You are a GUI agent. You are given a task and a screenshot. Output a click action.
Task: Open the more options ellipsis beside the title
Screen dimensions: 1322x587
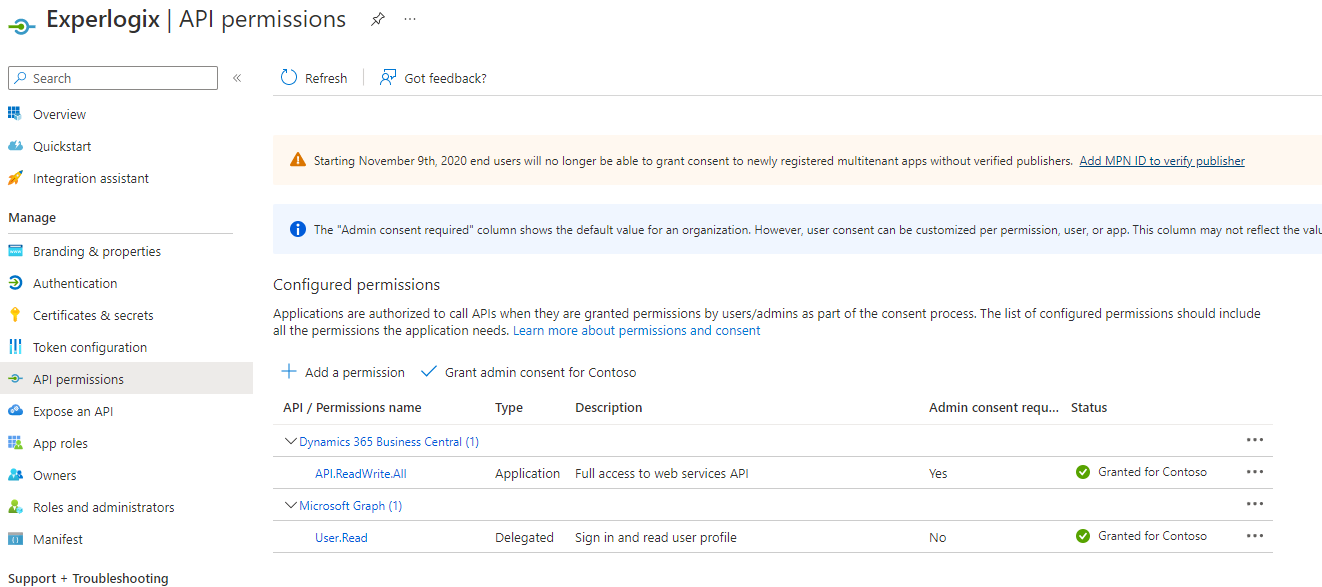click(x=410, y=19)
